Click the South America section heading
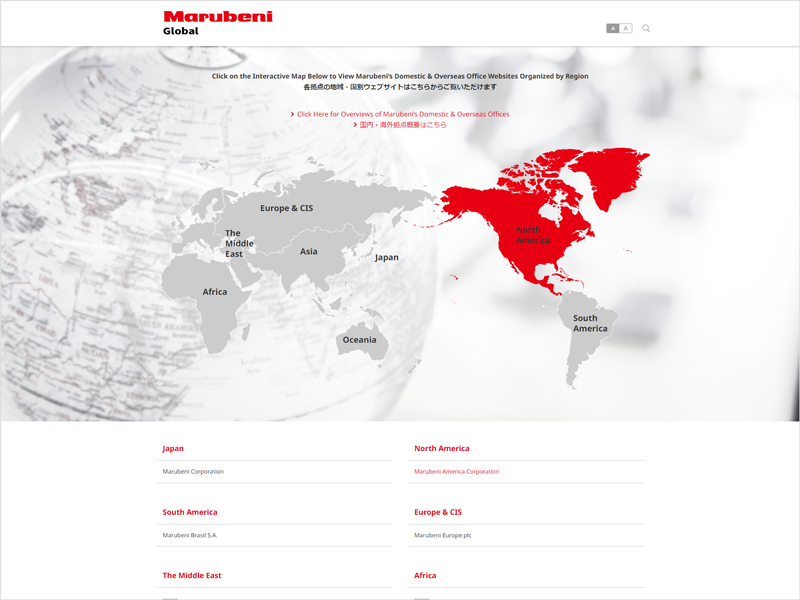The height and width of the screenshot is (600, 800). coord(190,512)
